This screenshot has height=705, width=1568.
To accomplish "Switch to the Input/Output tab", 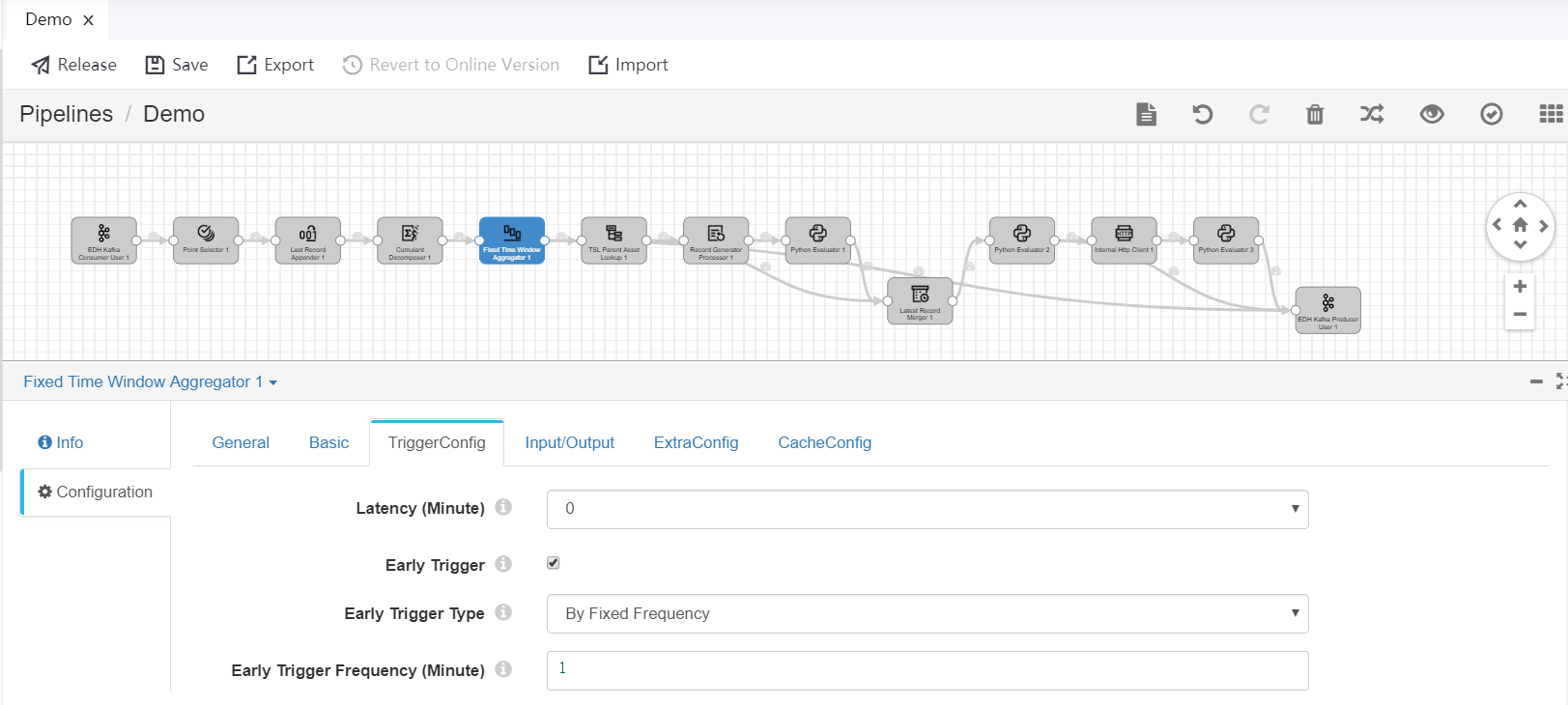I will [x=569, y=442].
